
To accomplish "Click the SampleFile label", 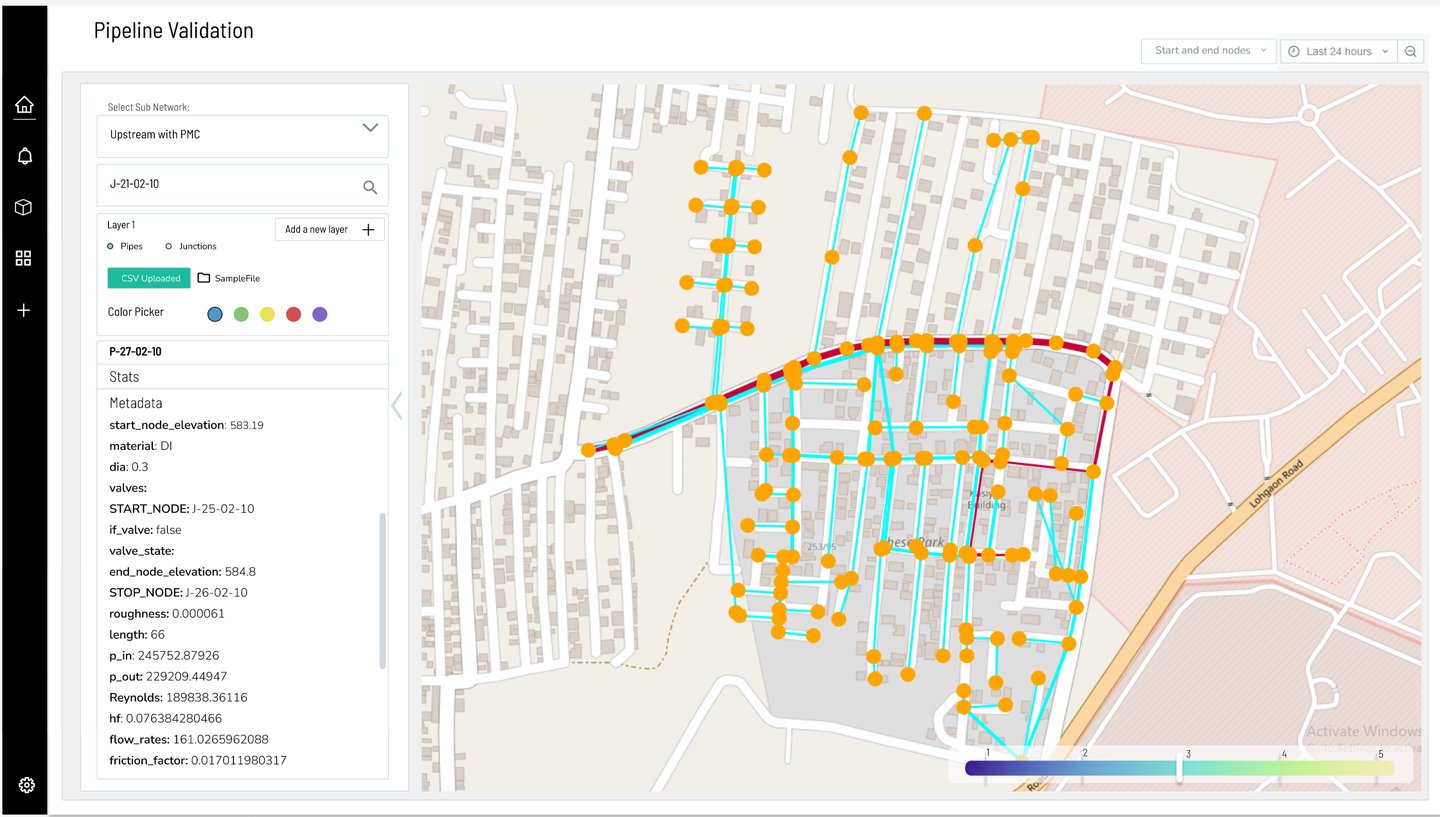I will click(x=237, y=278).
